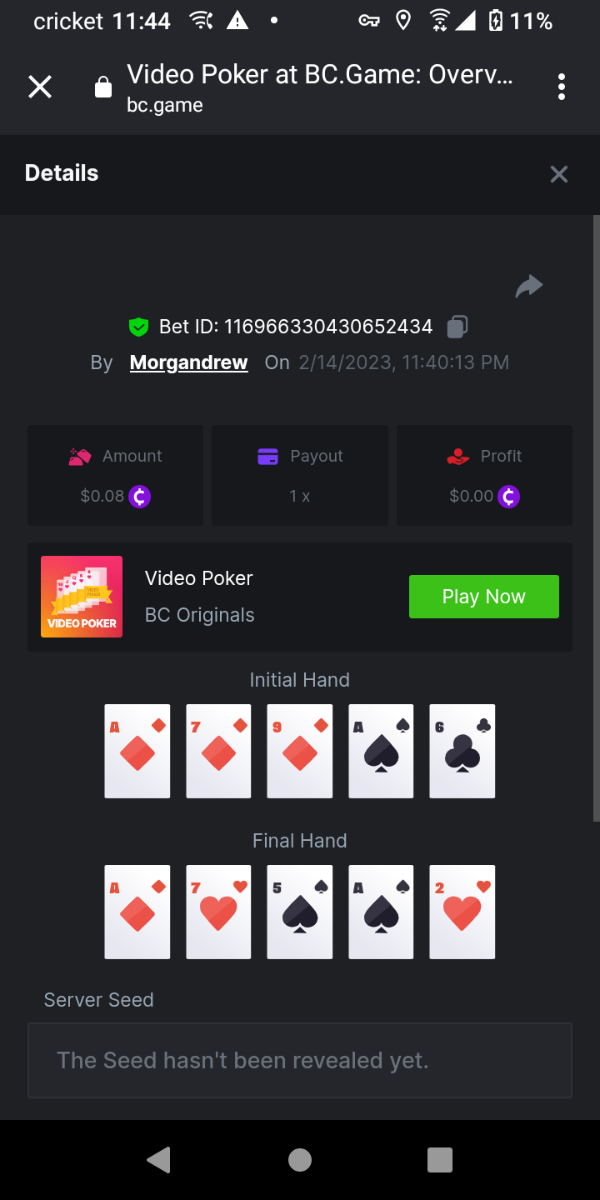Tap the share arrow icon

click(529, 287)
